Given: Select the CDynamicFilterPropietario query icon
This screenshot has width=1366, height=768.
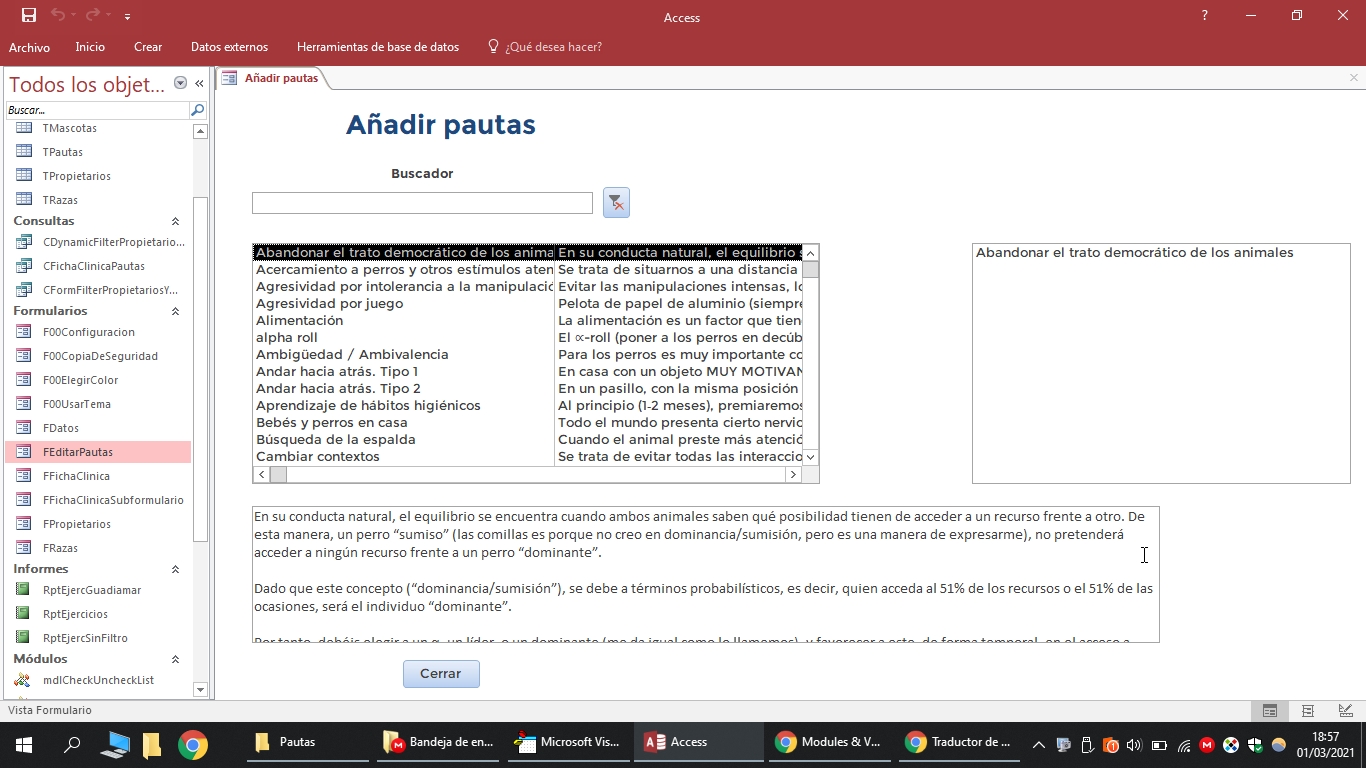Looking at the screenshot, I should pyautogui.click(x=25, y=242).
